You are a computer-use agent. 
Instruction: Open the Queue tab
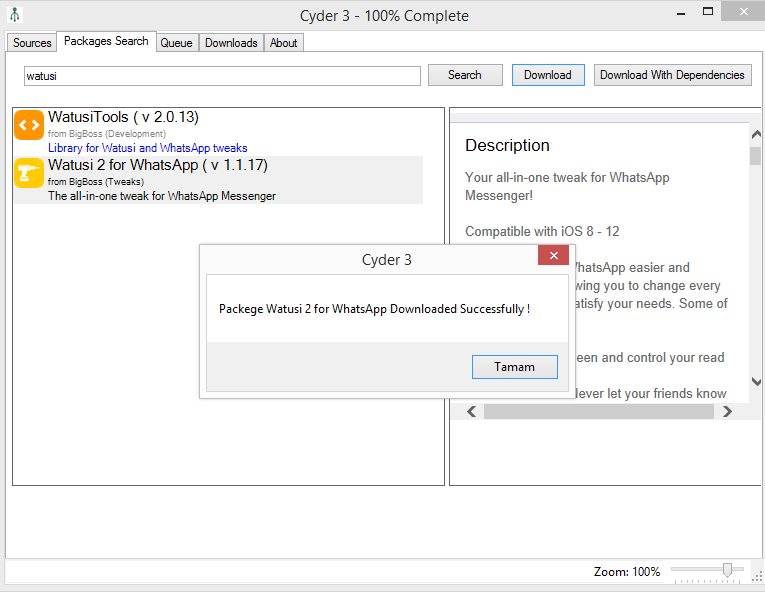176,43
